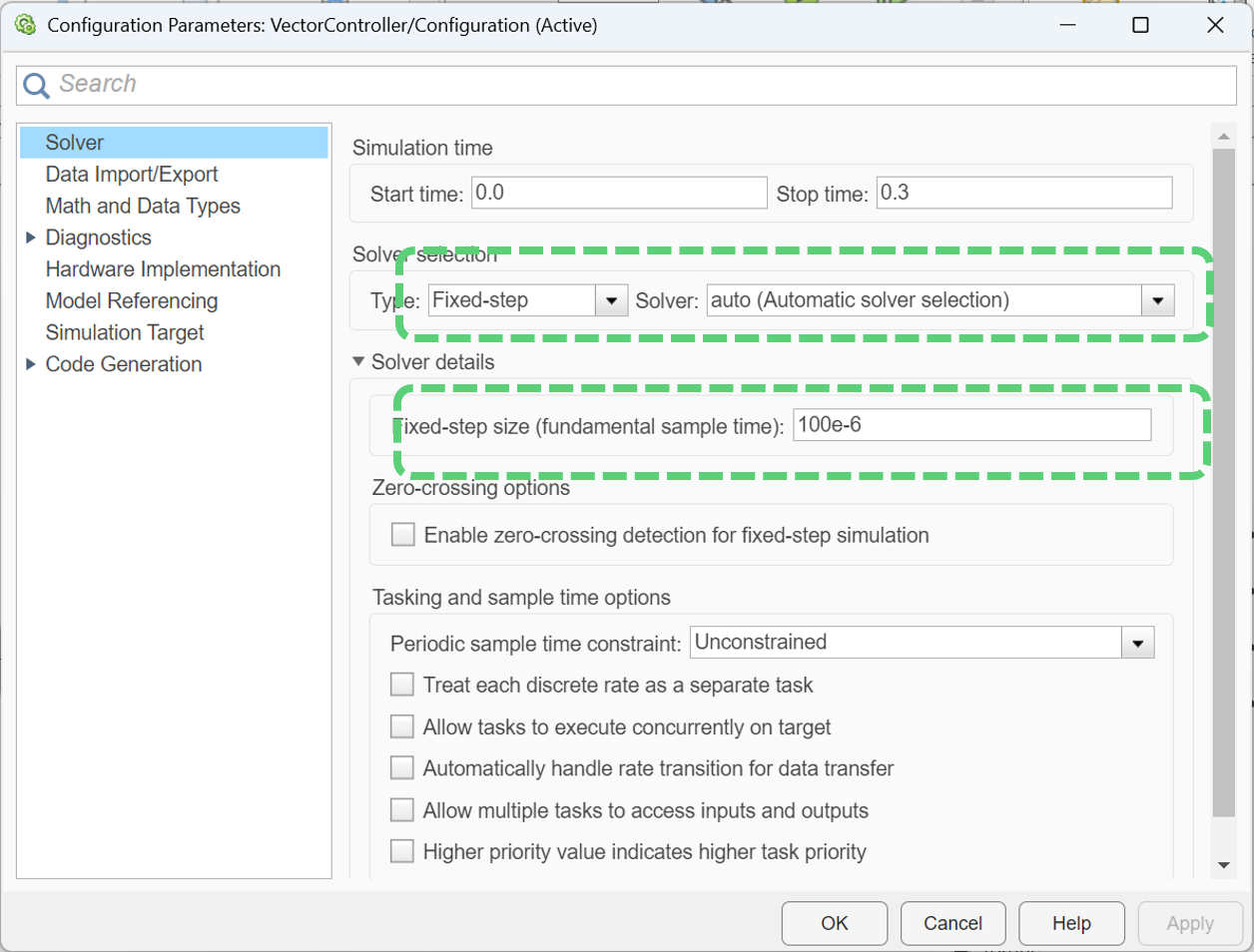Screen dimensions: 1254x952
Task: Maximize the Configuration Parameters window
Action: tap(1140, 25)
